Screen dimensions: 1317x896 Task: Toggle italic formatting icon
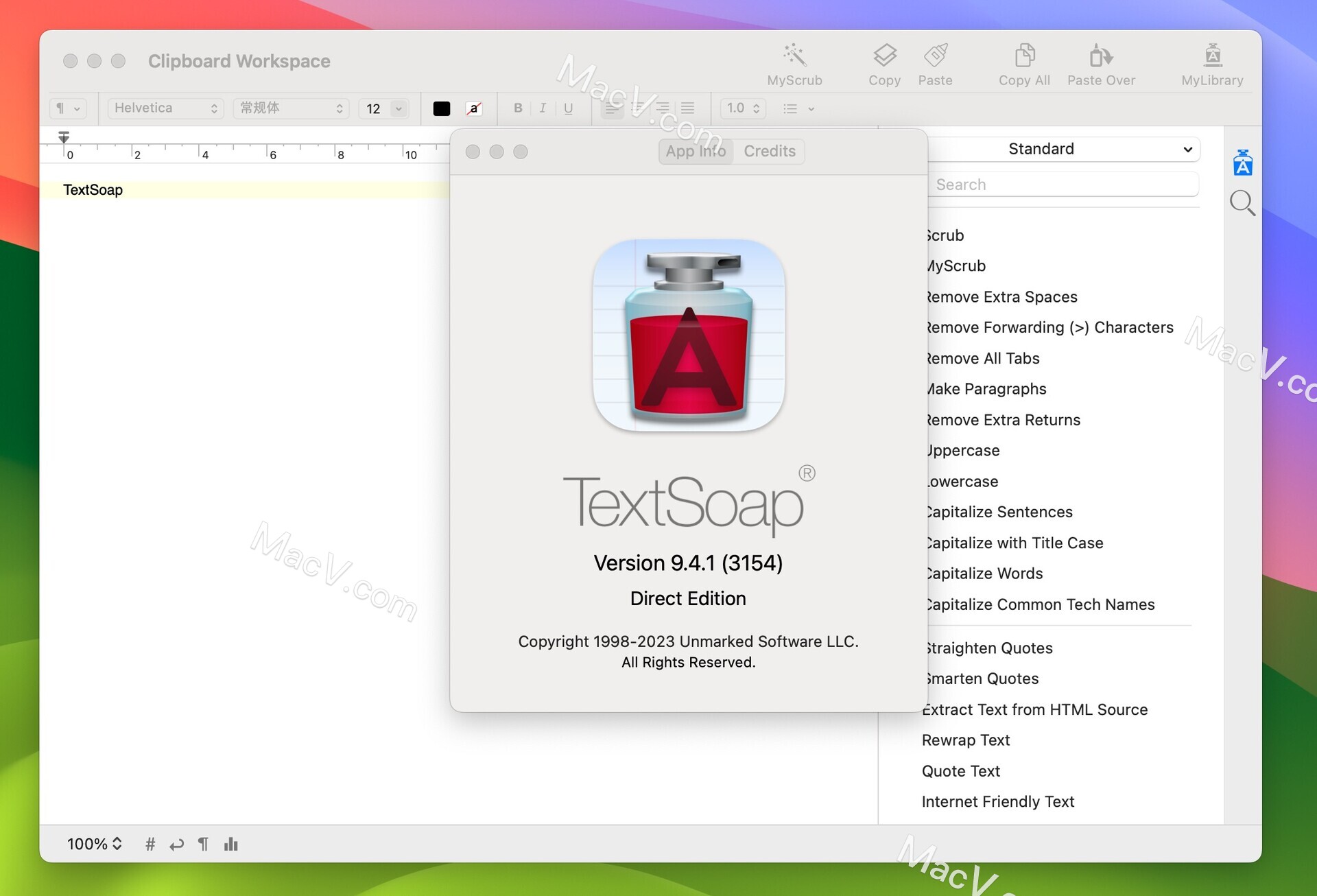[x=541, y=108]
